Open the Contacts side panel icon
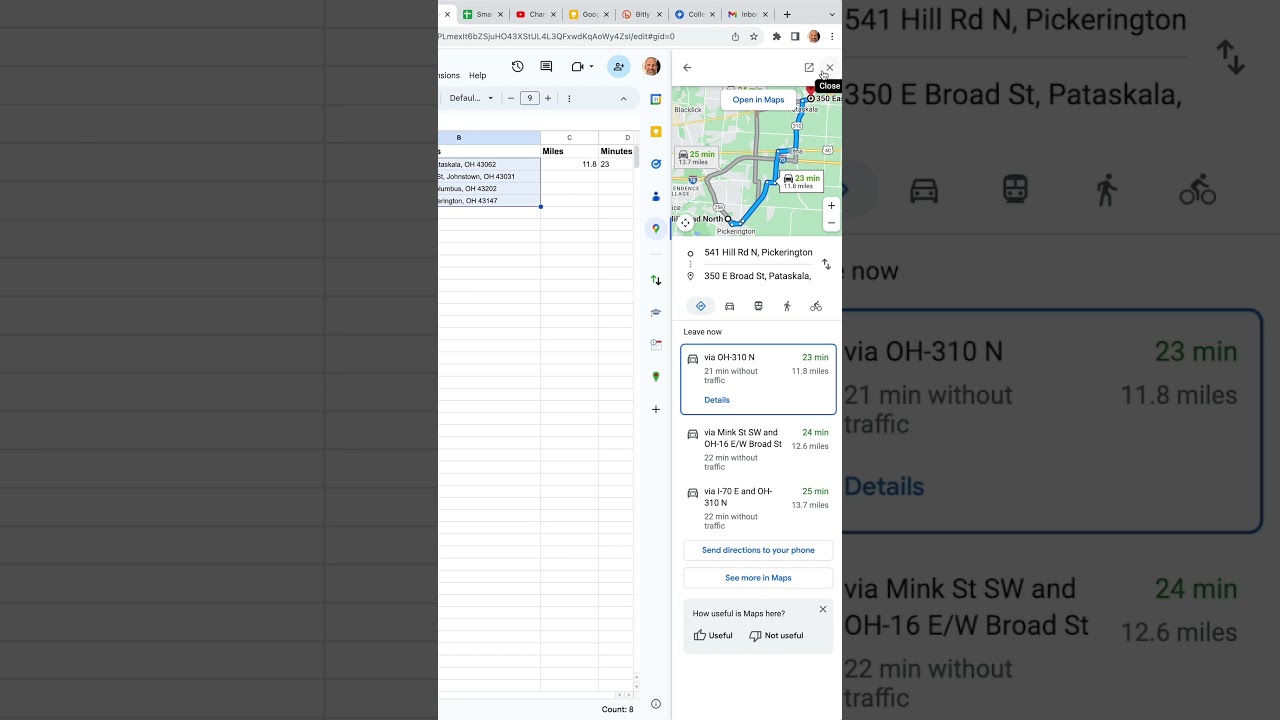 656,196
